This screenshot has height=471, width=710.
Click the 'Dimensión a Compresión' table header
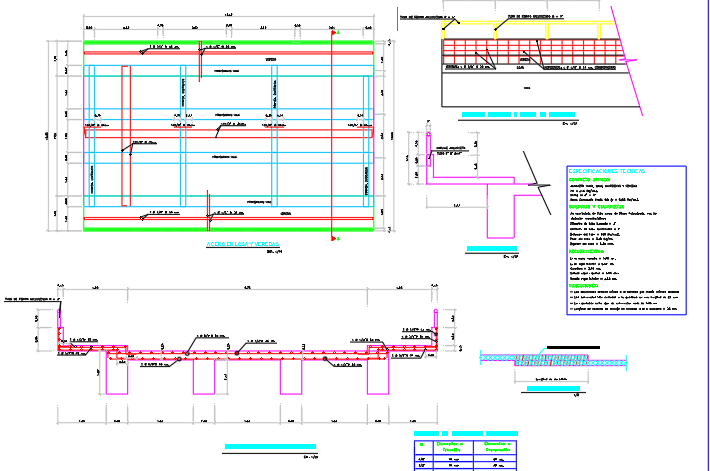pyautogui.click(x=497, y=447)
